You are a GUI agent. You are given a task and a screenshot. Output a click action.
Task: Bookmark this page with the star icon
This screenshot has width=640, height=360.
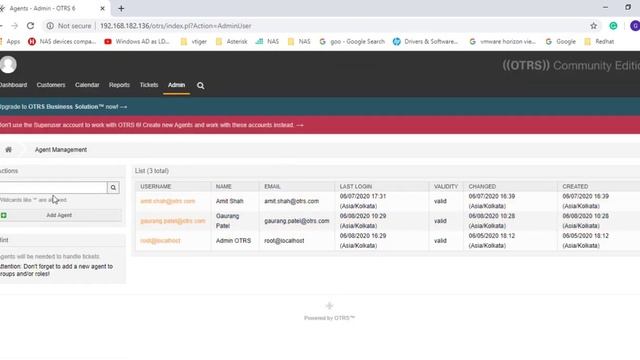(593, 26)
